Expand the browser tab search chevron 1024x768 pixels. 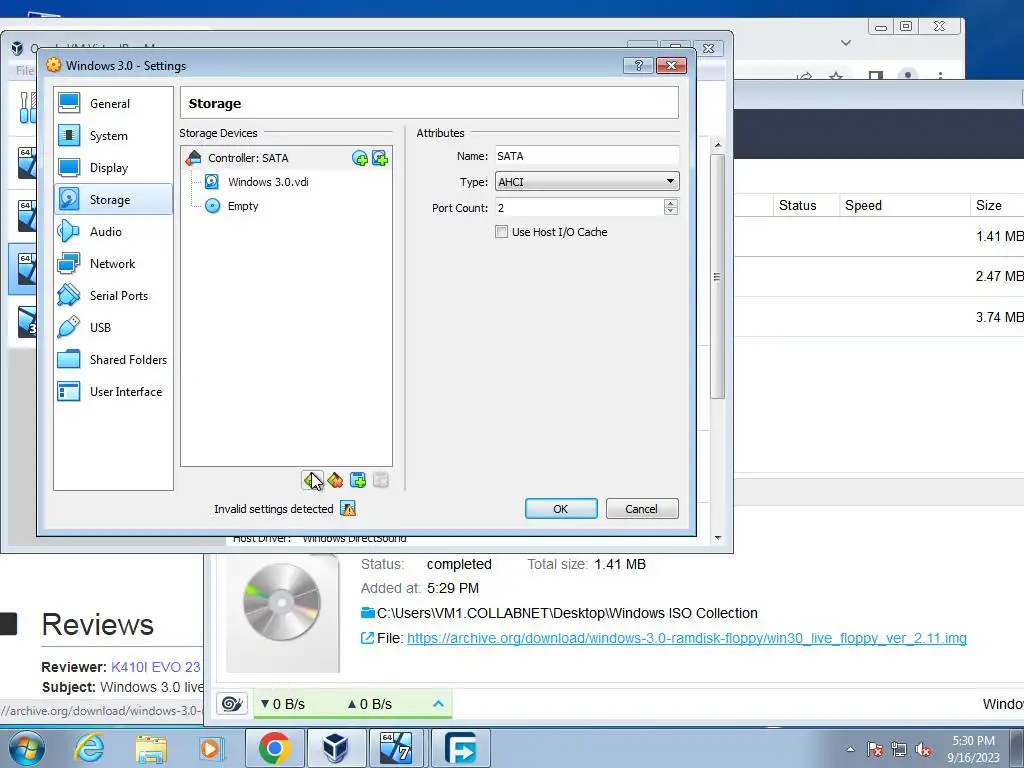pos(846,43)
